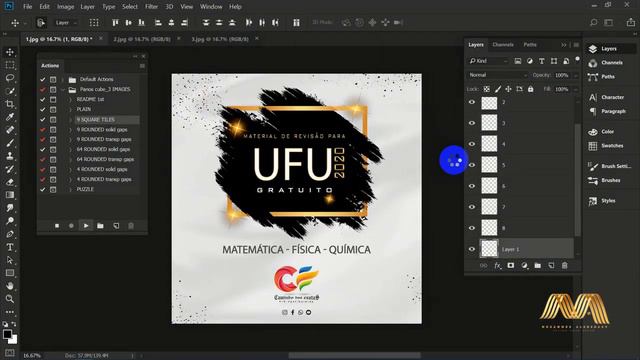Hide layer 3 with its eye icon
The image size is (640, 360).
click(x=472, y=123)
